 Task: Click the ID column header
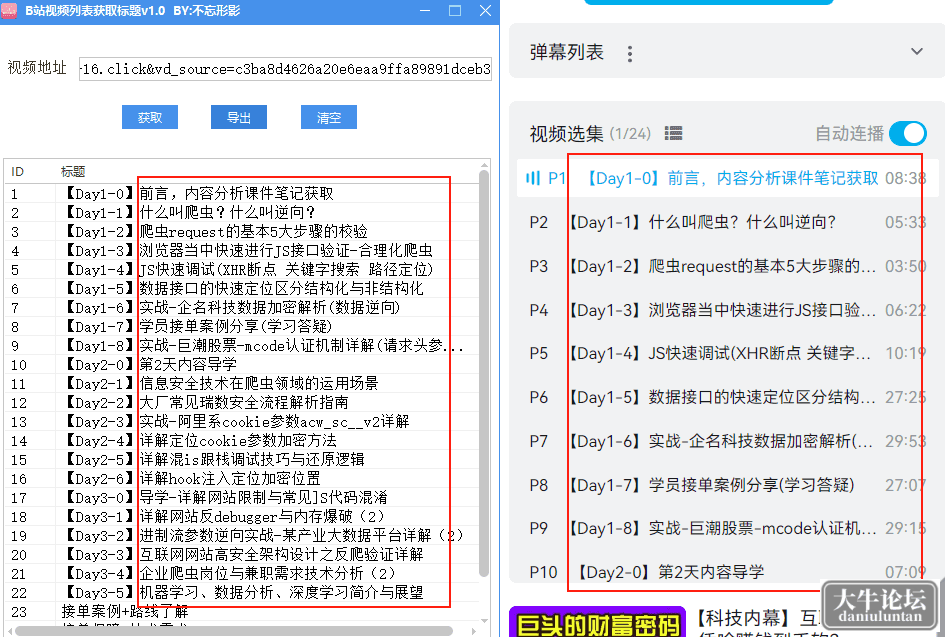click(x=17, y=172)
